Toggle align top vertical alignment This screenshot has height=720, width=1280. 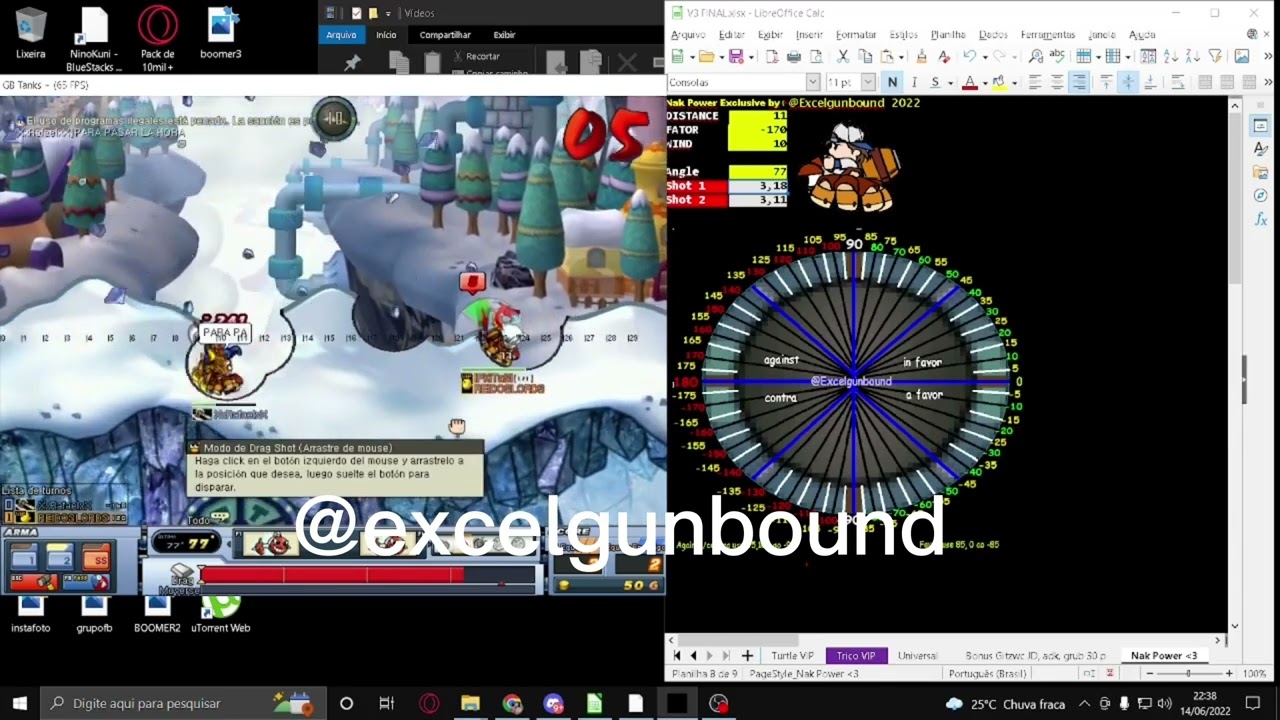pos(1106,82)
